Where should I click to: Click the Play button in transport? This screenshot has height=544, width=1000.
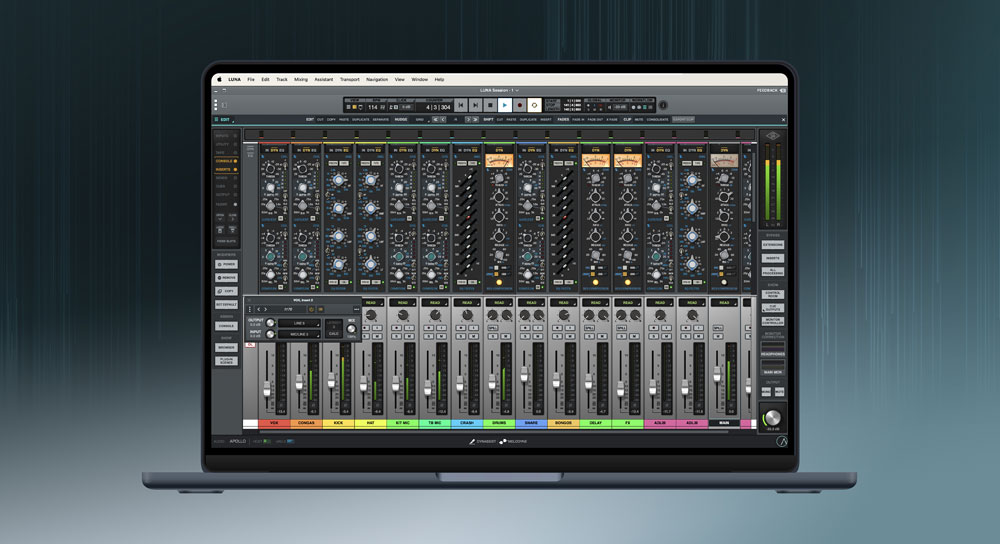[x=505, y=105]
